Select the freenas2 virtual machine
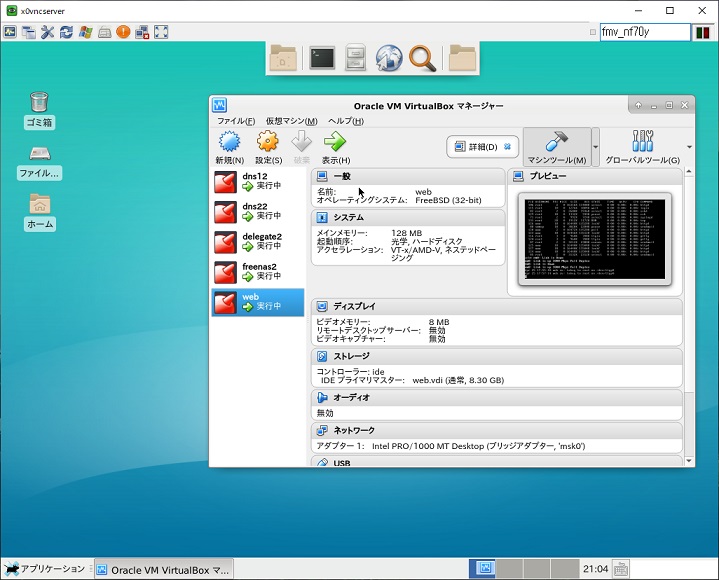The image size is (719, 580). [x=258, y=272]
